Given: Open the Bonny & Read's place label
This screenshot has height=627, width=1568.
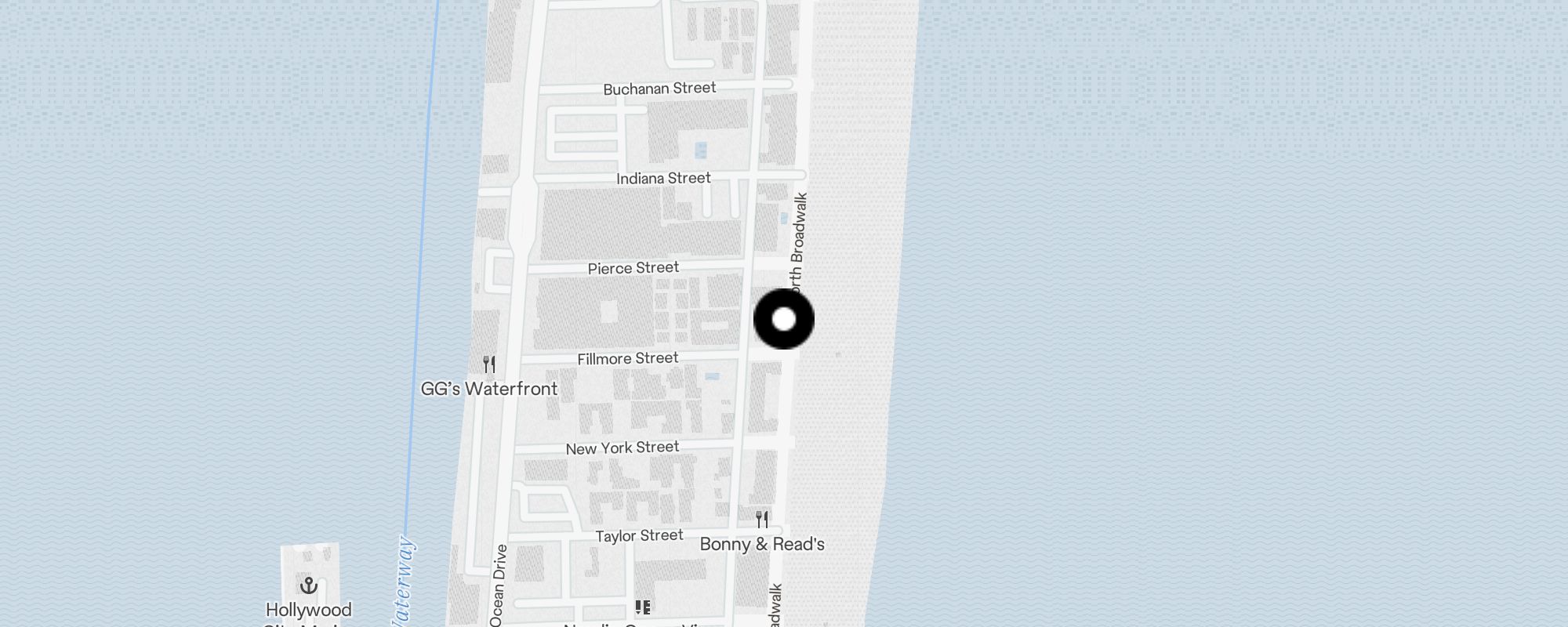Looking at the screenshot, I should coord(762,544).
